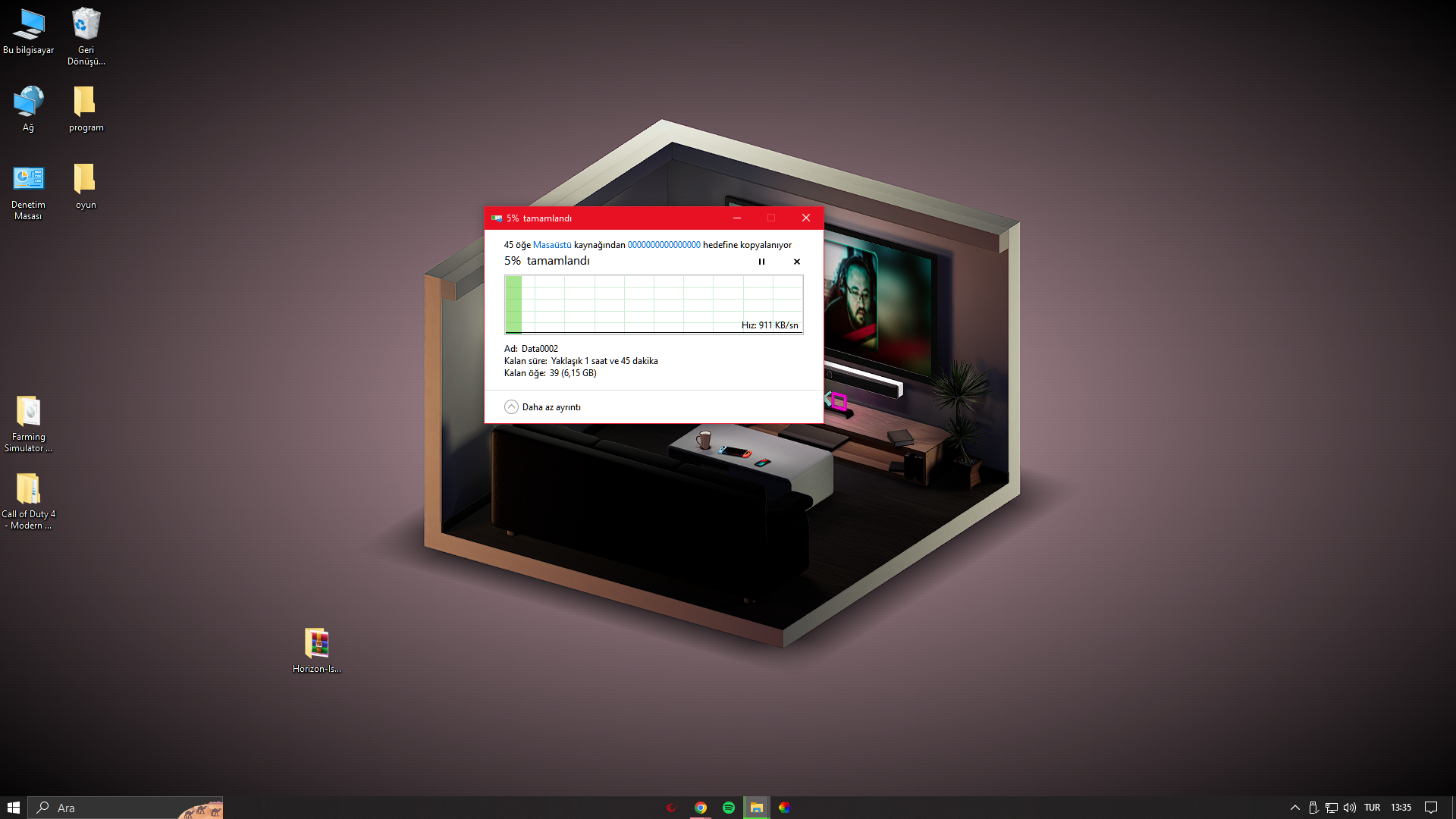This screenshot has width=1456, height=819.
Task: Open Spotify from the taskbar
Action: (x=729, y=808)
